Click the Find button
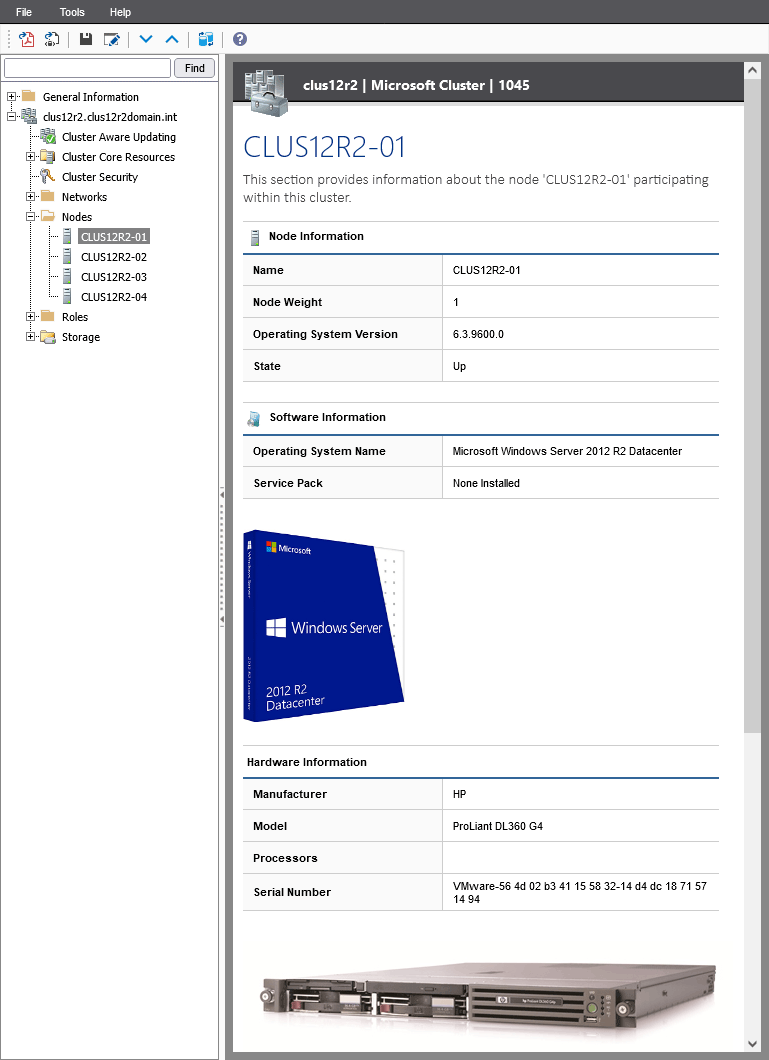769x1060 pixels. pyautogui.click(x=195, y=68)
